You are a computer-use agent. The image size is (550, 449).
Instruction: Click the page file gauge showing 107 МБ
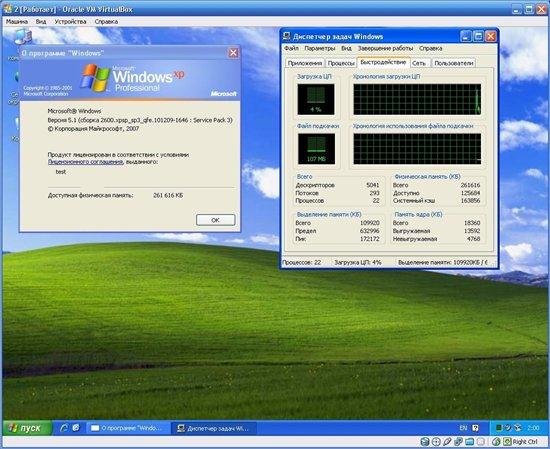coord(316,149)
